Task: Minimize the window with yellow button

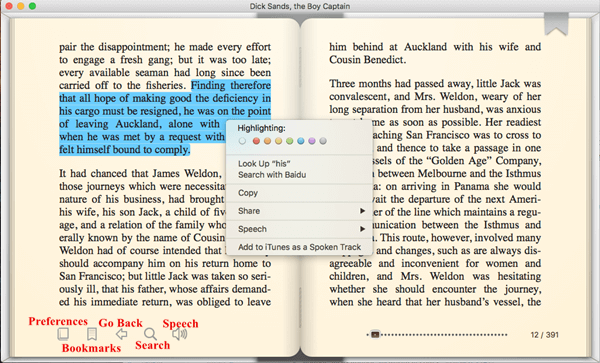Action: pos(21,6)
